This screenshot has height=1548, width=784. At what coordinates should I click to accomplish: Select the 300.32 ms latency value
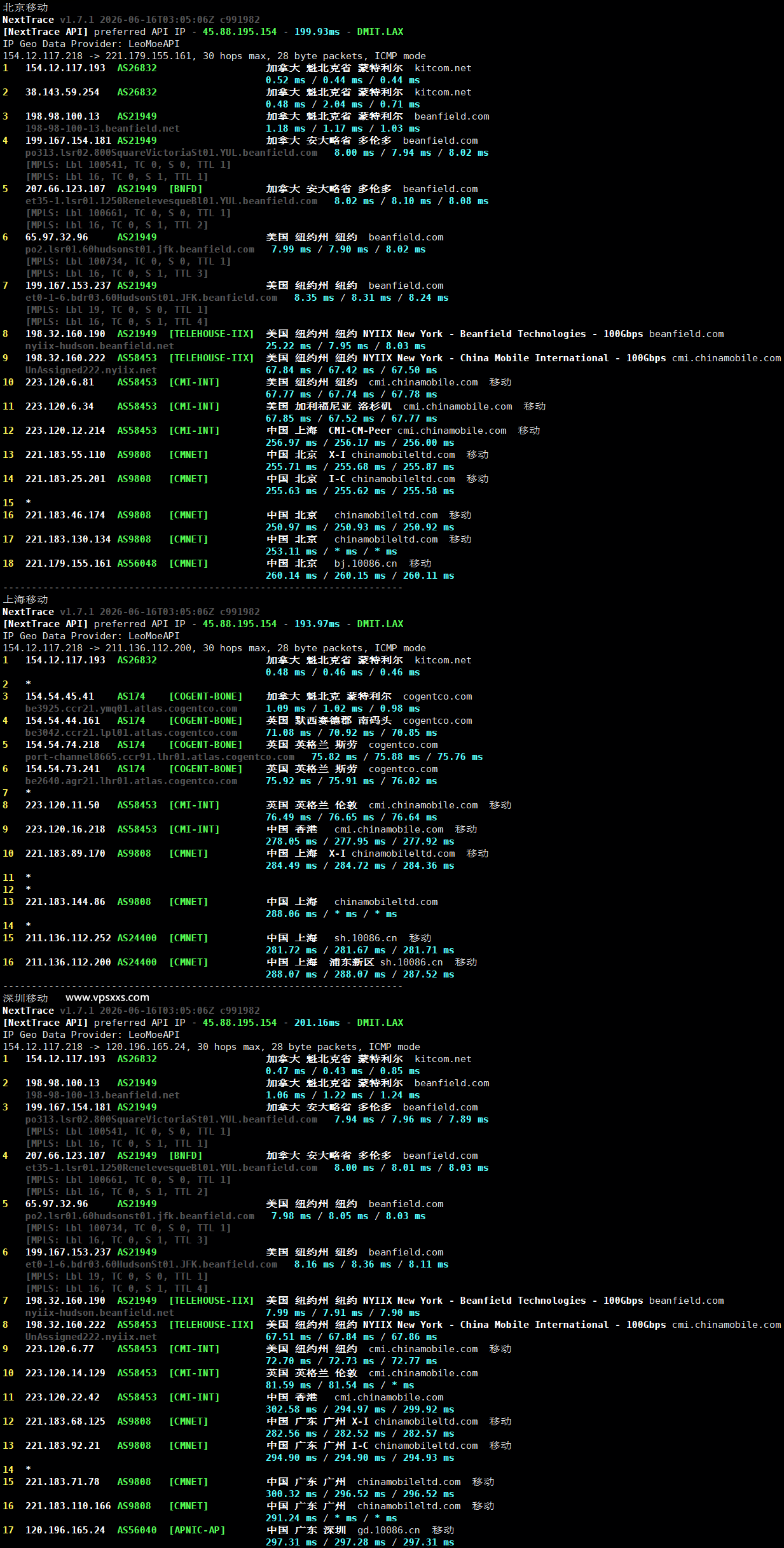coord(291,1494)
